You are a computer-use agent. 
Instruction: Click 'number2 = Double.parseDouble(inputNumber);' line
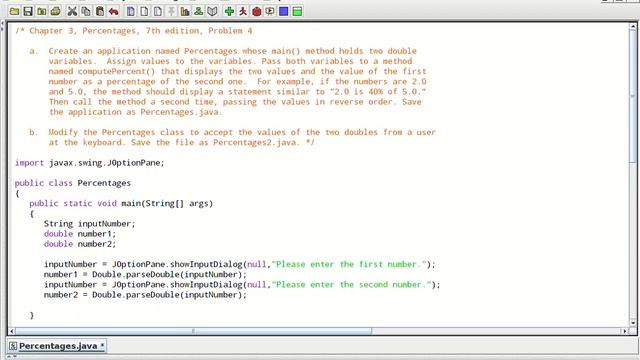tap(145, 295)
